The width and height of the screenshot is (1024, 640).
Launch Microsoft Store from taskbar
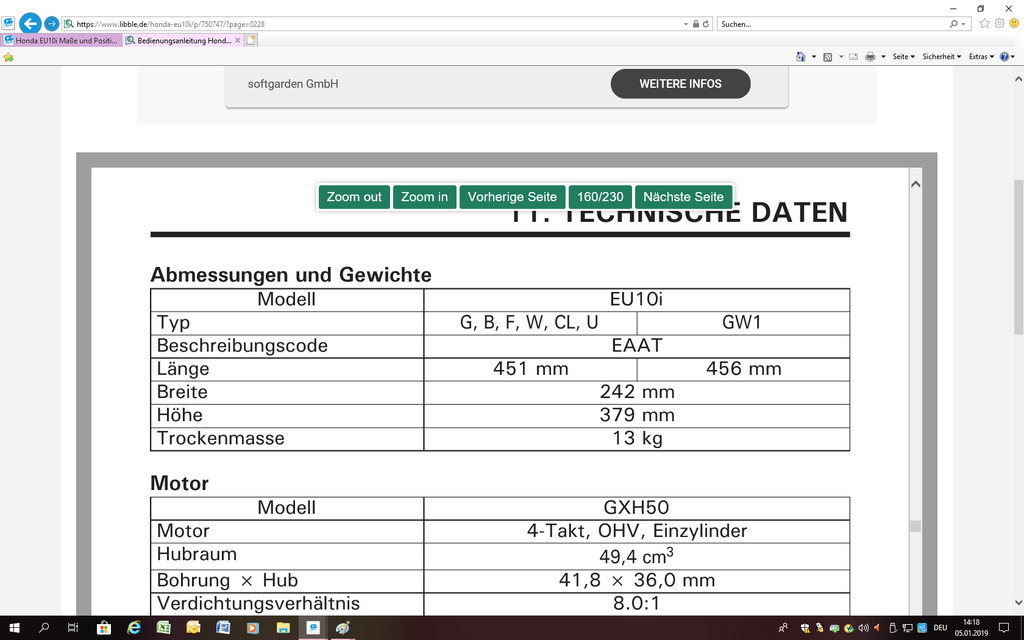pos(104,628)
